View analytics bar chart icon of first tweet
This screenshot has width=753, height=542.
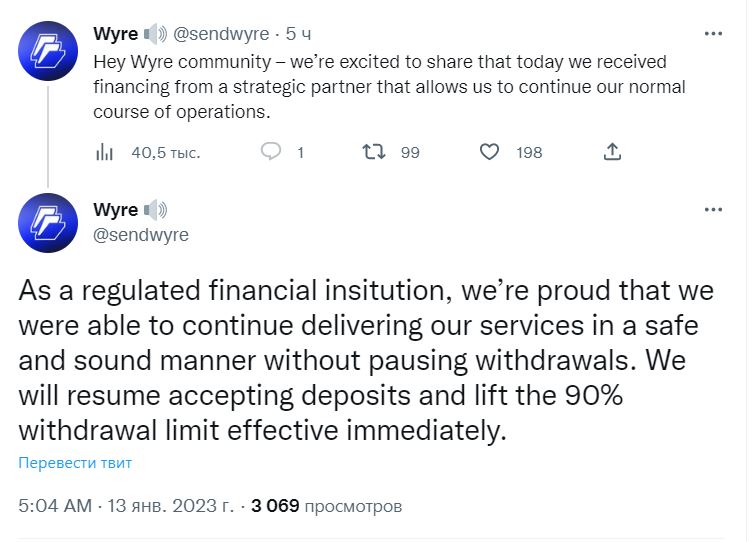point(103,152)
